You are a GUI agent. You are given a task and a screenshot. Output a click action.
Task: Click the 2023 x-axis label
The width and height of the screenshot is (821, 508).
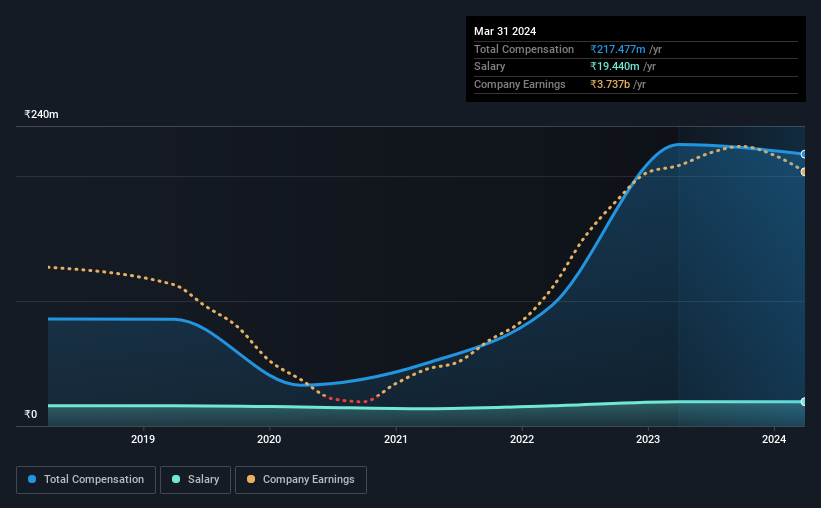tap(648, 439)
